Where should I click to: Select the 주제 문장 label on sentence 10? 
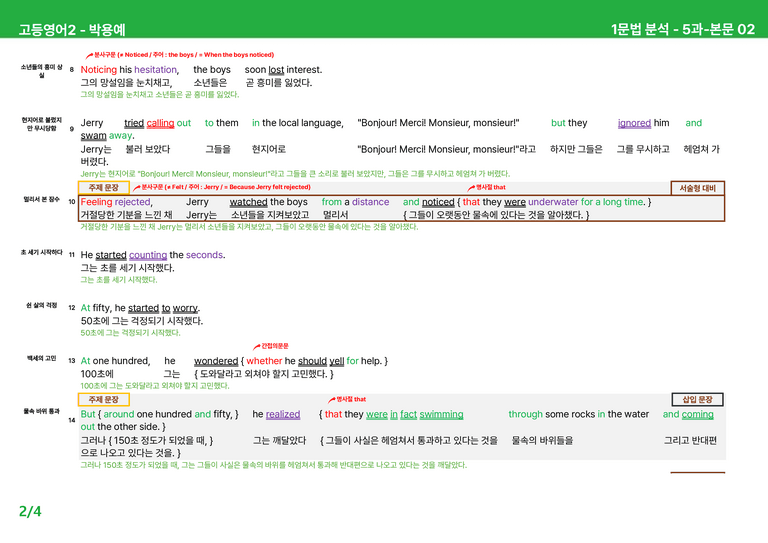[x=104, y=188]
